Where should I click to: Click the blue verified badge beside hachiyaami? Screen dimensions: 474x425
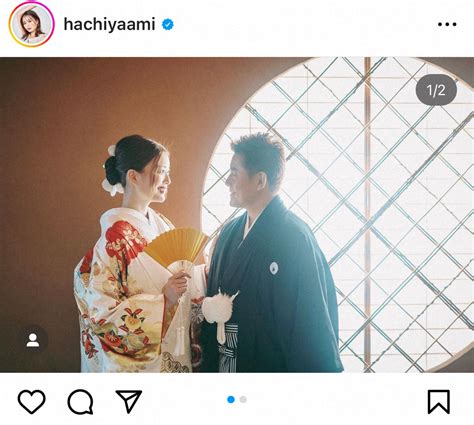[168, 24]
